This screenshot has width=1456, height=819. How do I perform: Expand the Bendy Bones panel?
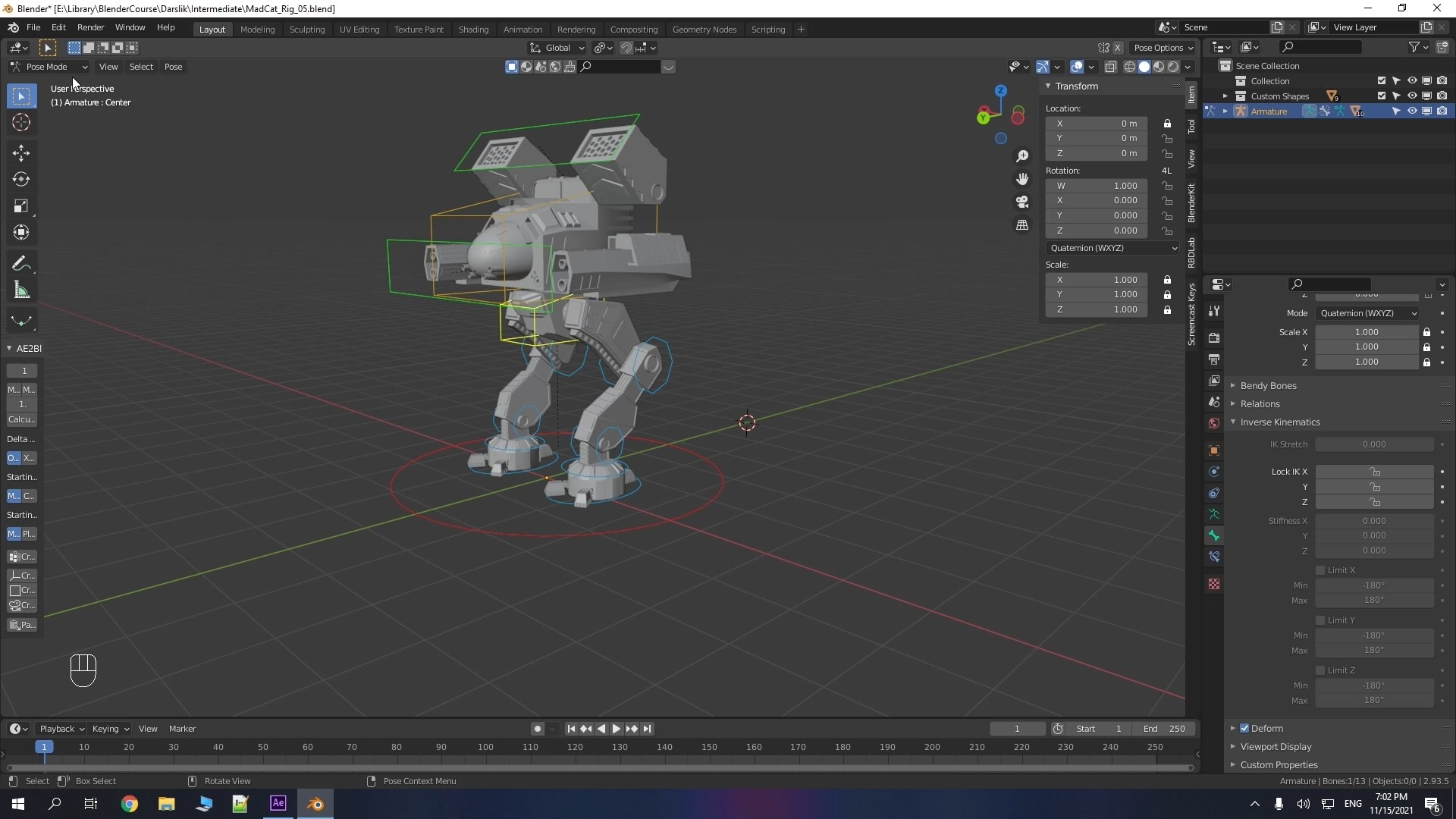click(1268, 385)
